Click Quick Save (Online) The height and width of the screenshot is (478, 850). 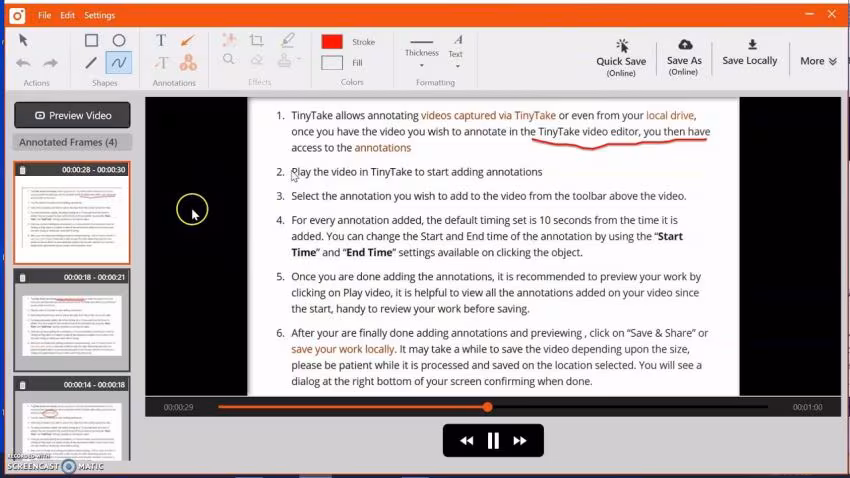tap(621, 58)
